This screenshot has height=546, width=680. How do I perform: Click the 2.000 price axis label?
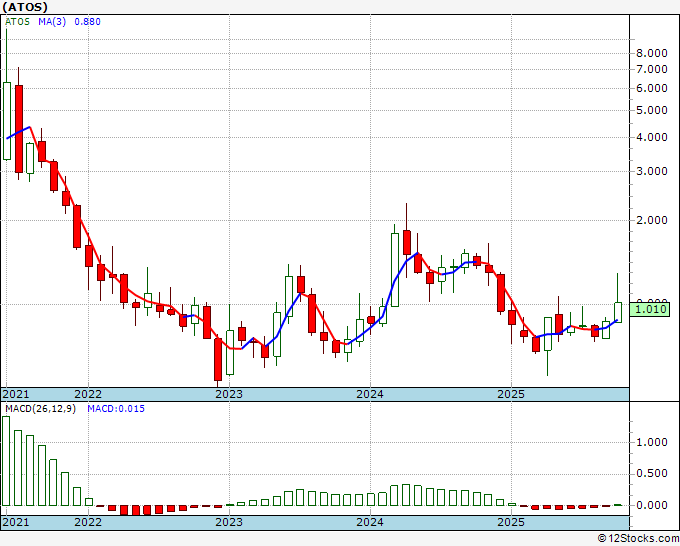point(651,220)
